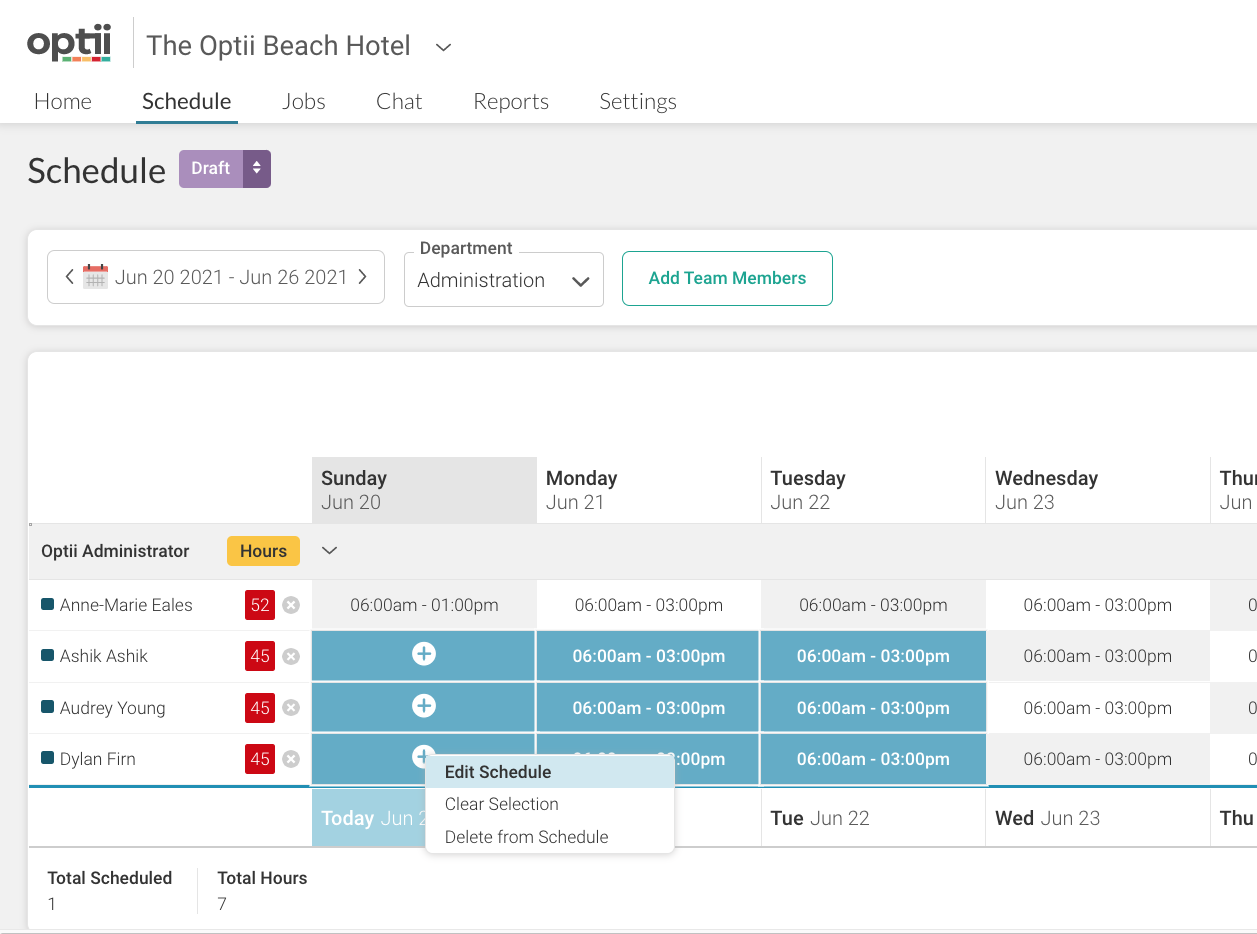Remove Ashik Ashik from schedule
1257x934 pixels.
291,656
